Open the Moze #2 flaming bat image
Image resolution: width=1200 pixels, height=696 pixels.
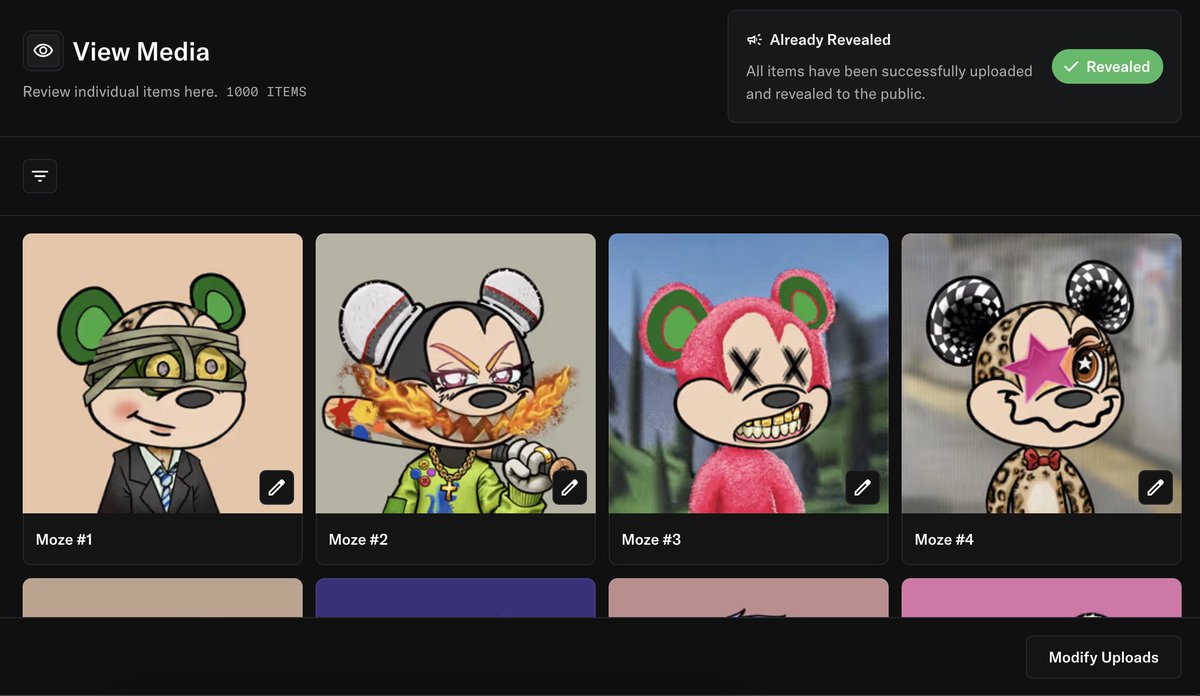point(456,374)
